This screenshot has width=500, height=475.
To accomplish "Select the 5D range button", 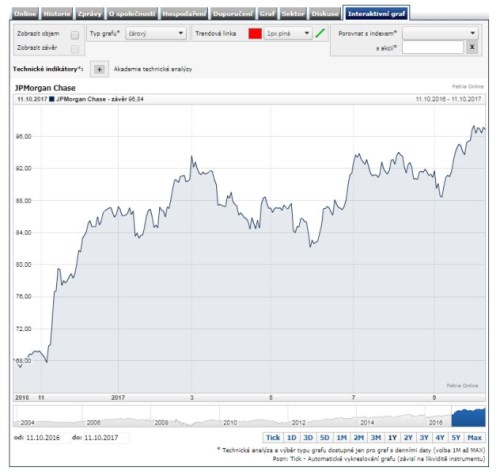I will [325, 438].
